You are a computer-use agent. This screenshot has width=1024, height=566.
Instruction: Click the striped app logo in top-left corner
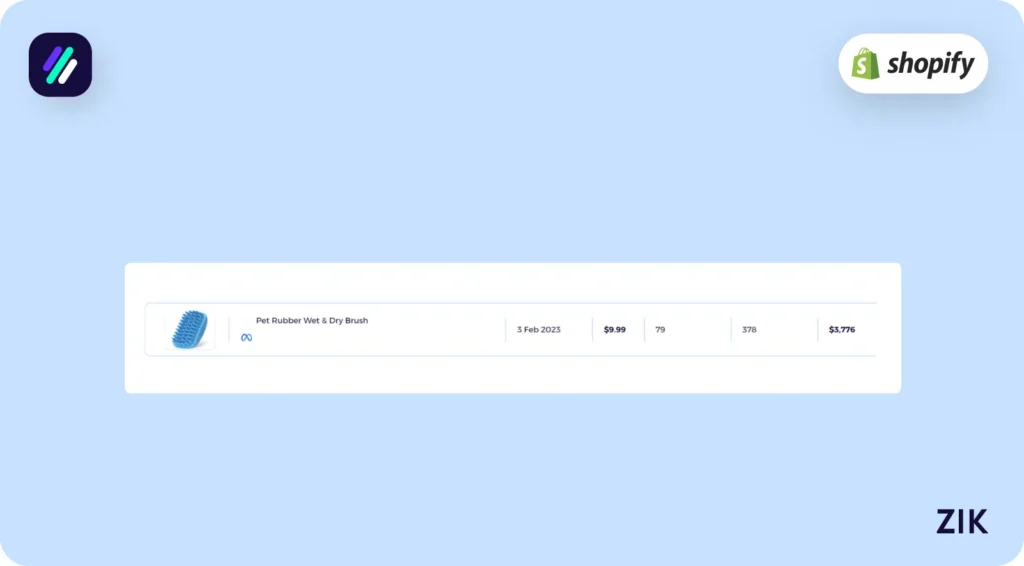pyautogui.click(x=60, y=65)
